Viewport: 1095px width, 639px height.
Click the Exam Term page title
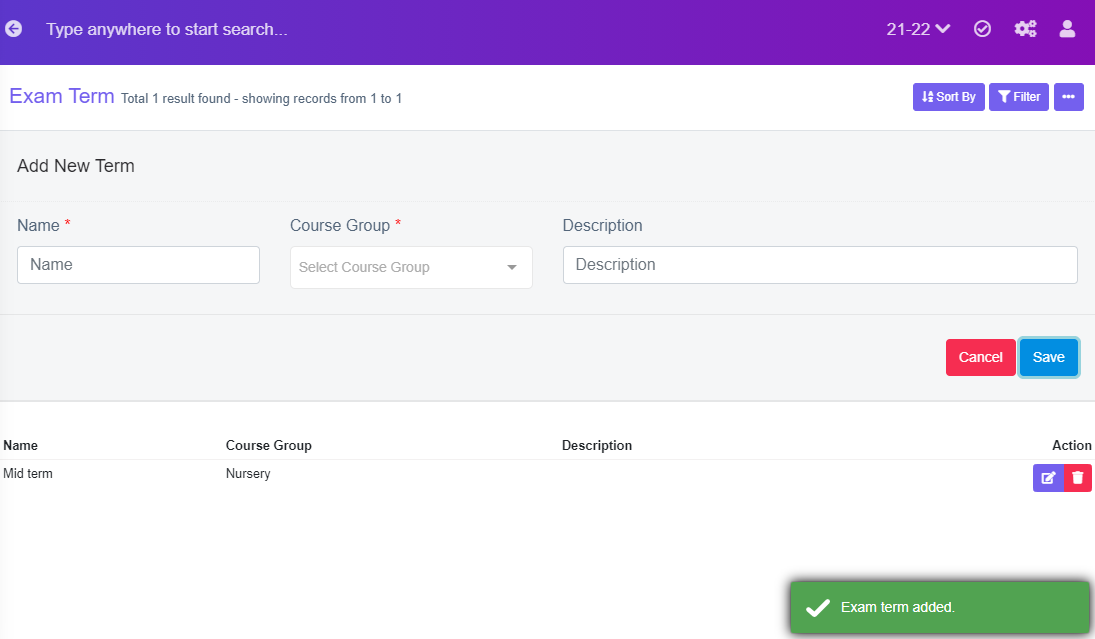pos(61,96)
